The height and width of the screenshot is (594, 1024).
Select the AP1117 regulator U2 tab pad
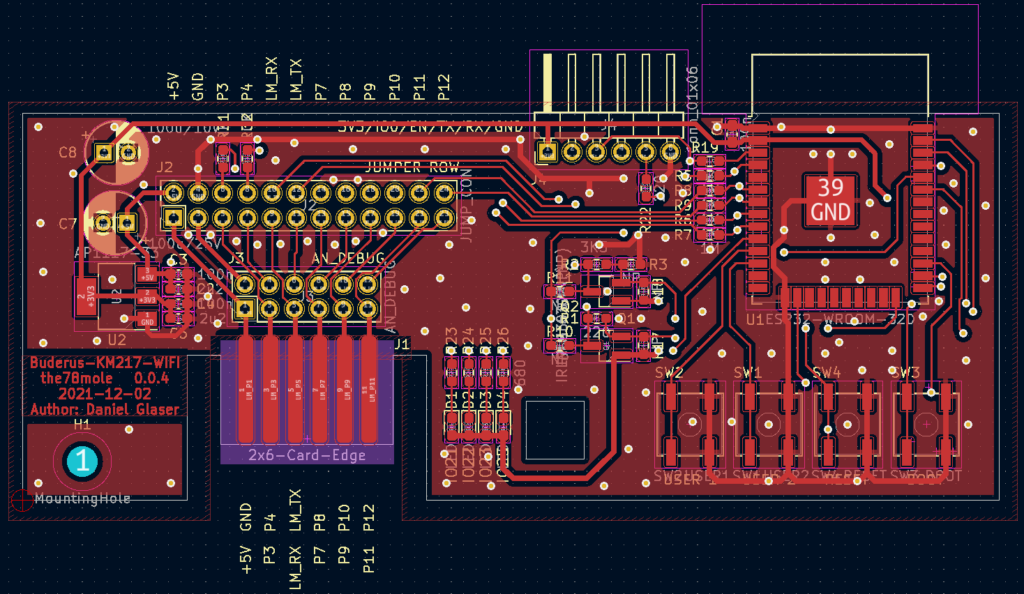point(83,296)
